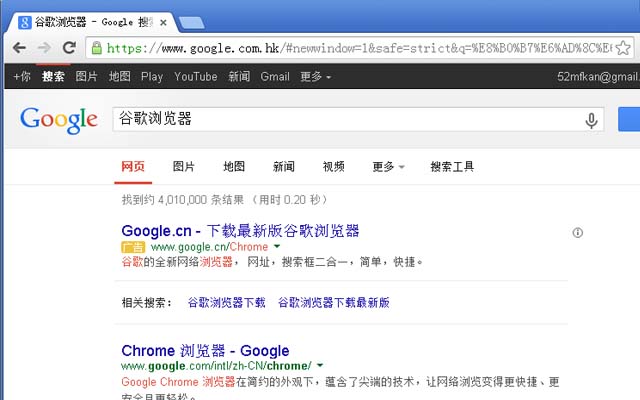Click the blue search button

click(629, 119)
